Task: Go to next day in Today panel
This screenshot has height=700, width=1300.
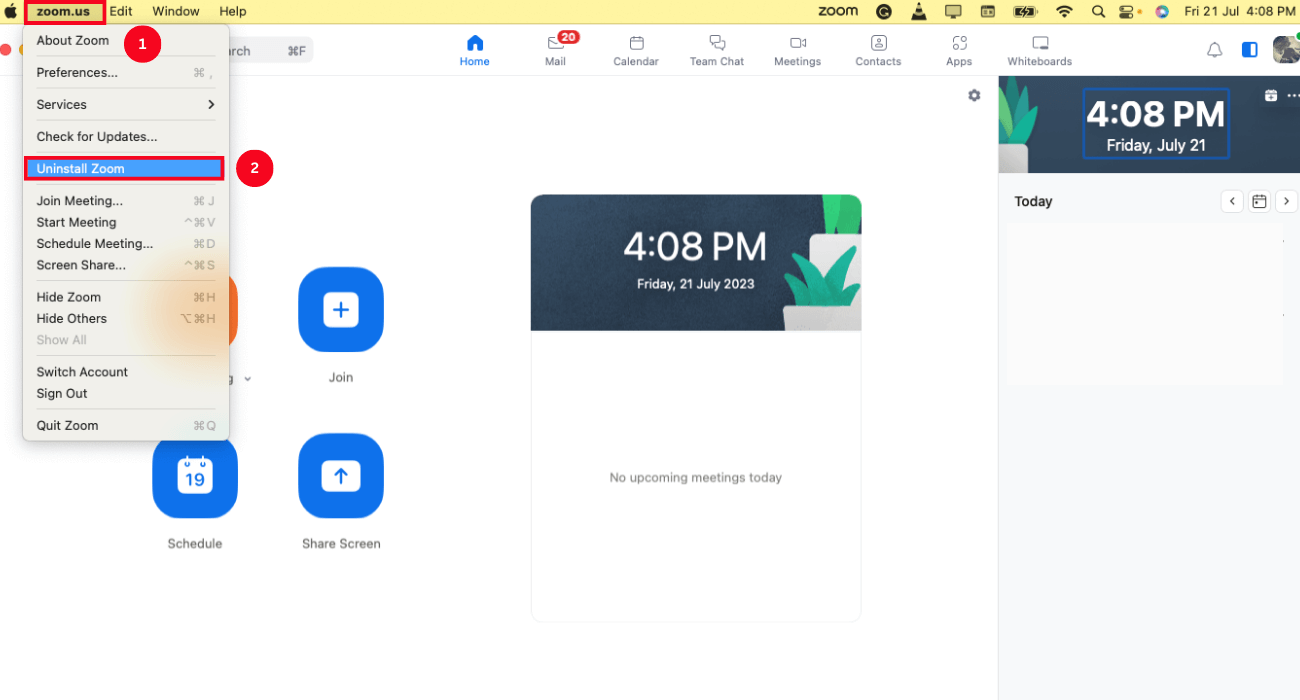Action: tap(1287, 201)
